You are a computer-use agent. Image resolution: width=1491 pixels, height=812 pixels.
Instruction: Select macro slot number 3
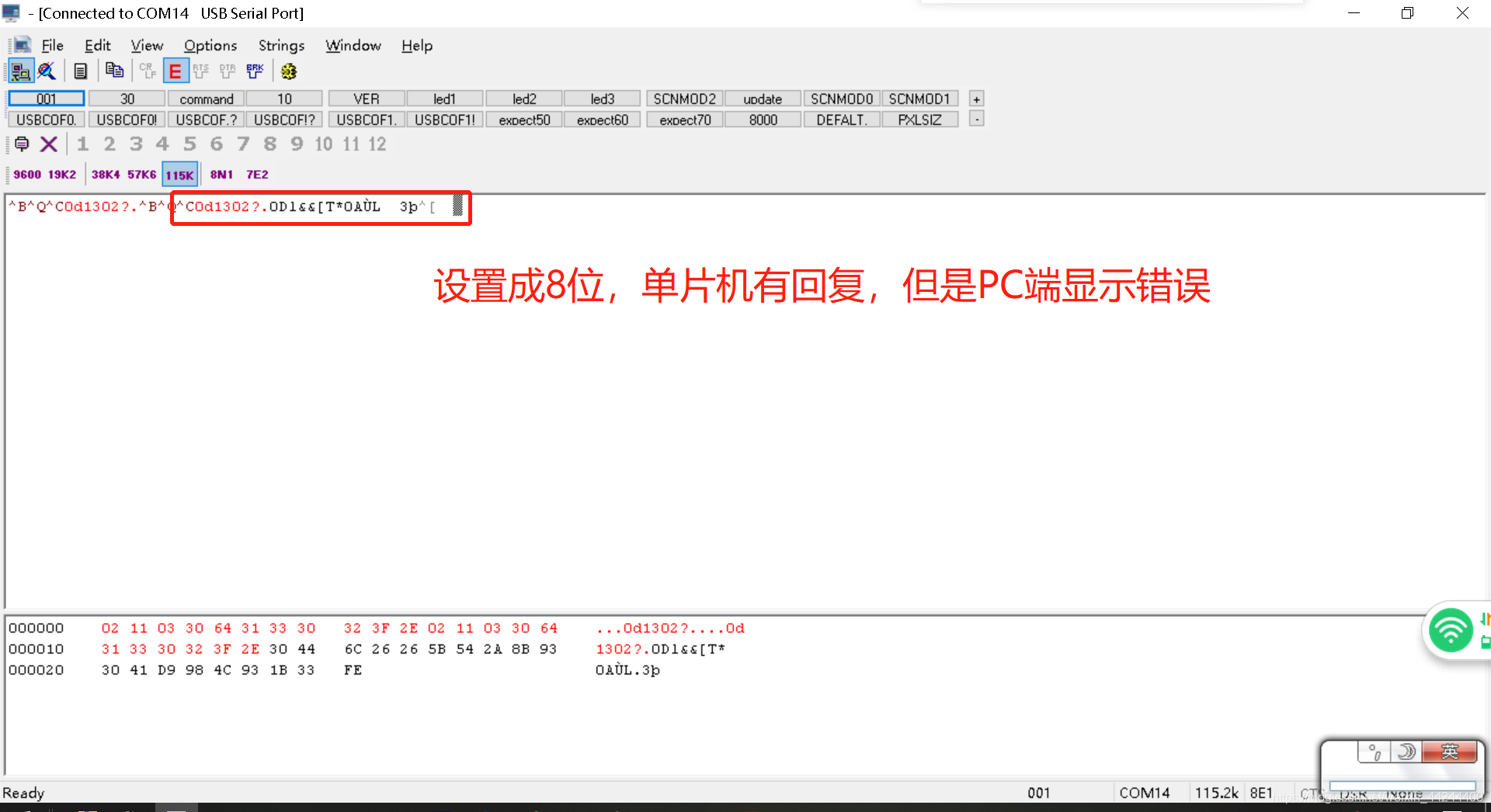pos(136,144)
